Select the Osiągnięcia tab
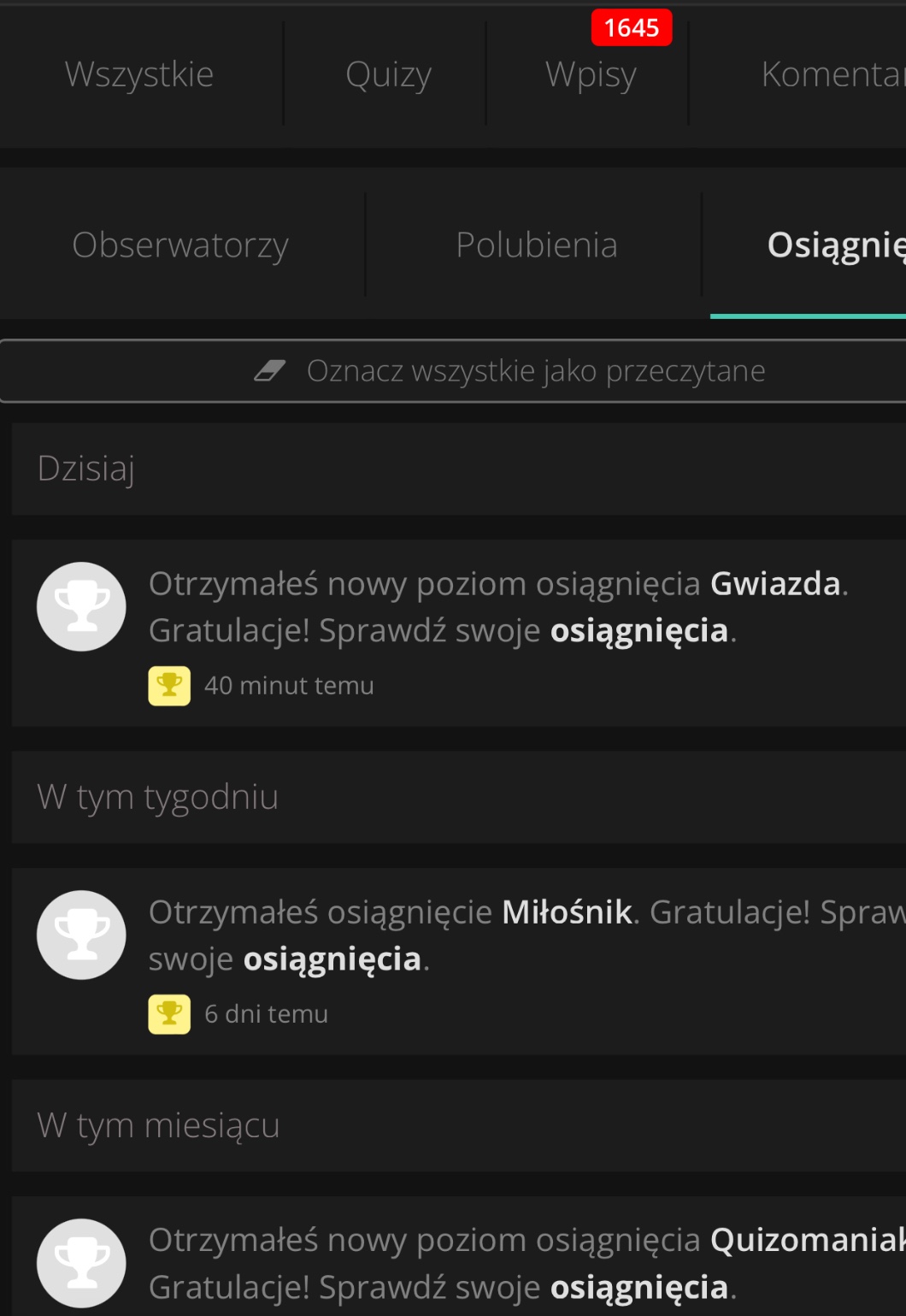This screenshot has width=906, height=1316. pos(835,245)
